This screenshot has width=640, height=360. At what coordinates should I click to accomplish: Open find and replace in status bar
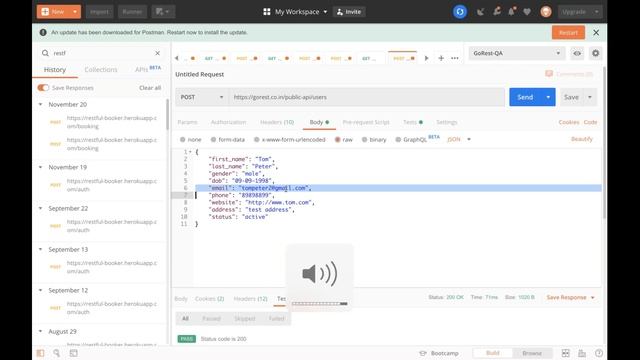pos(57,353)
